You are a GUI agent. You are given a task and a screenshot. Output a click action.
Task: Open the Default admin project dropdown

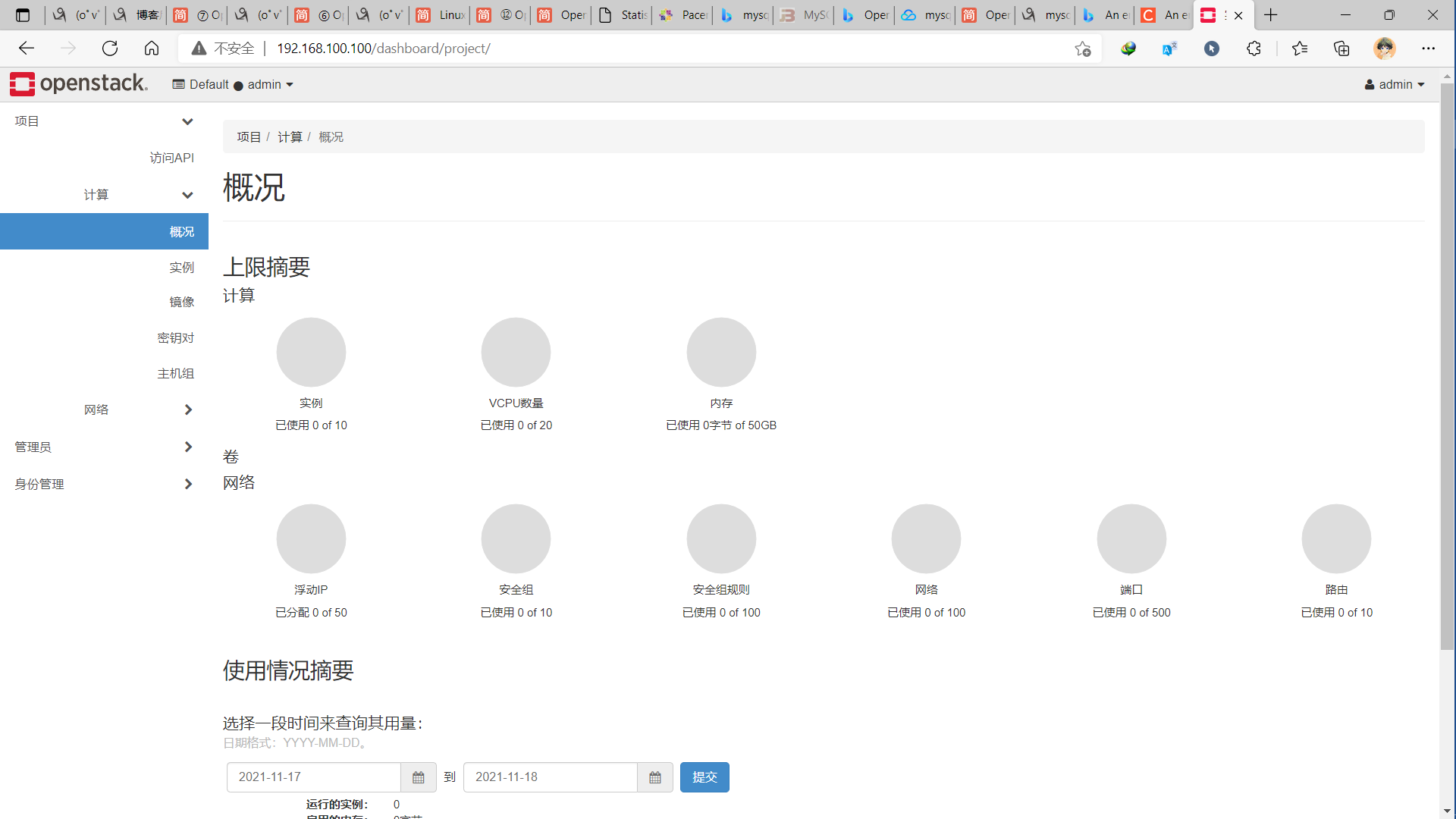233,84
